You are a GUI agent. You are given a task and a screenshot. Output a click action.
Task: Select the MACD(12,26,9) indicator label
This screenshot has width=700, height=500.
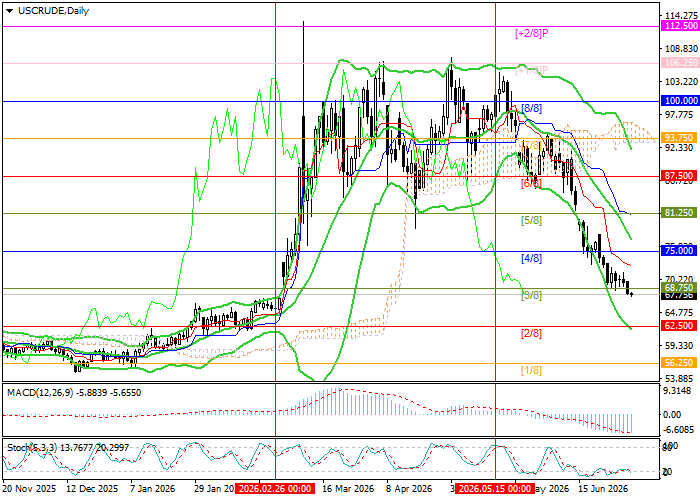point(41,393)
